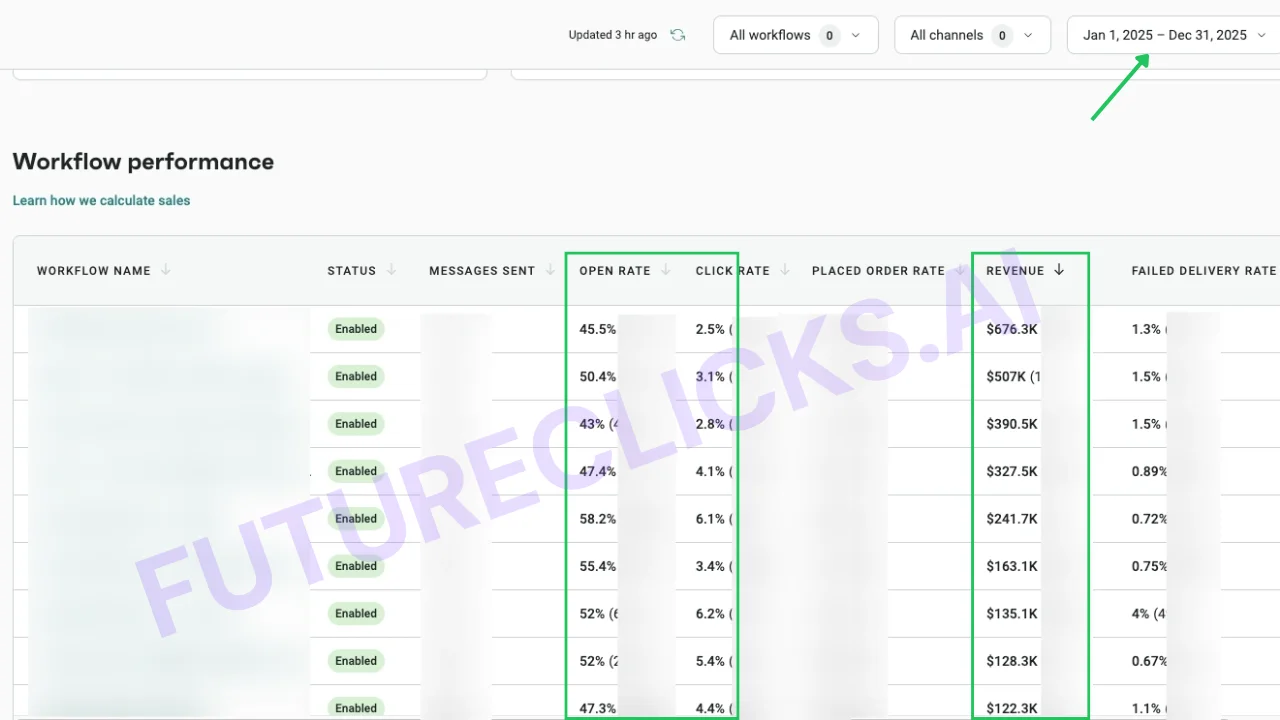Click the 4.1% click rate cell

tap(714, 472)
